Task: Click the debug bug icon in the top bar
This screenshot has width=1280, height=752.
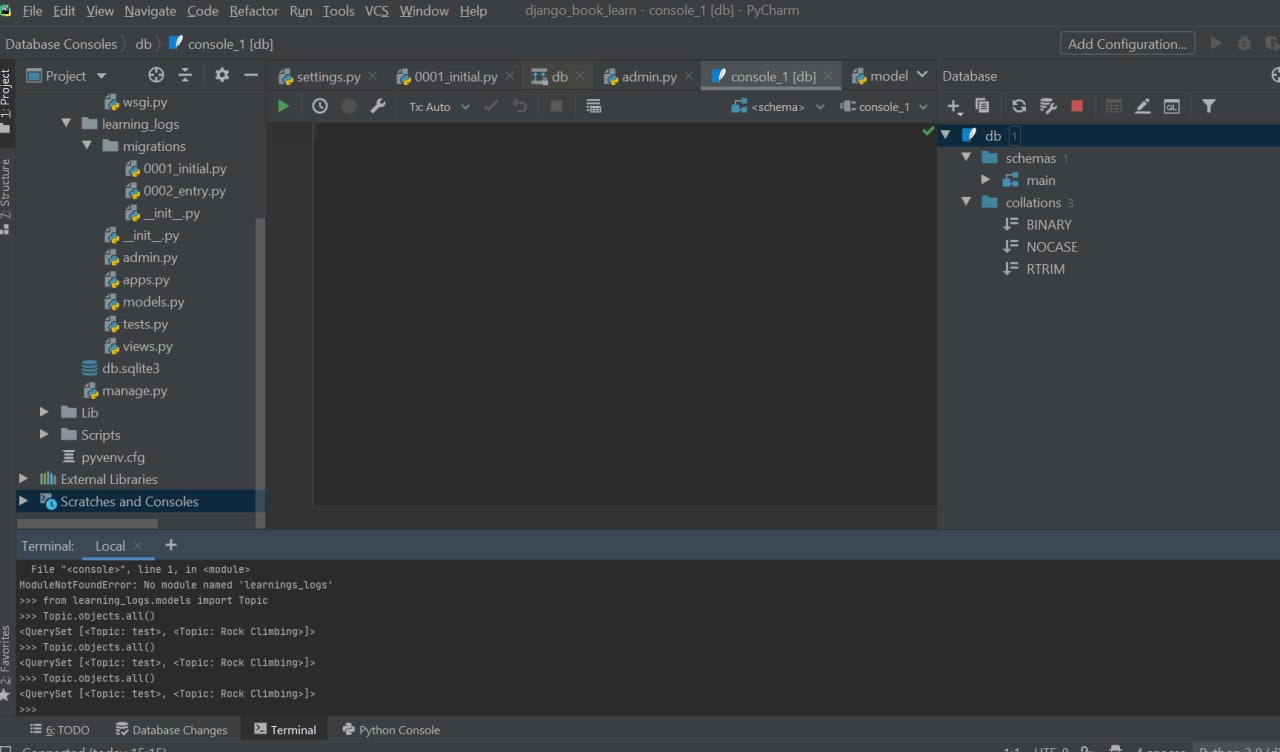Action: 1245,43
